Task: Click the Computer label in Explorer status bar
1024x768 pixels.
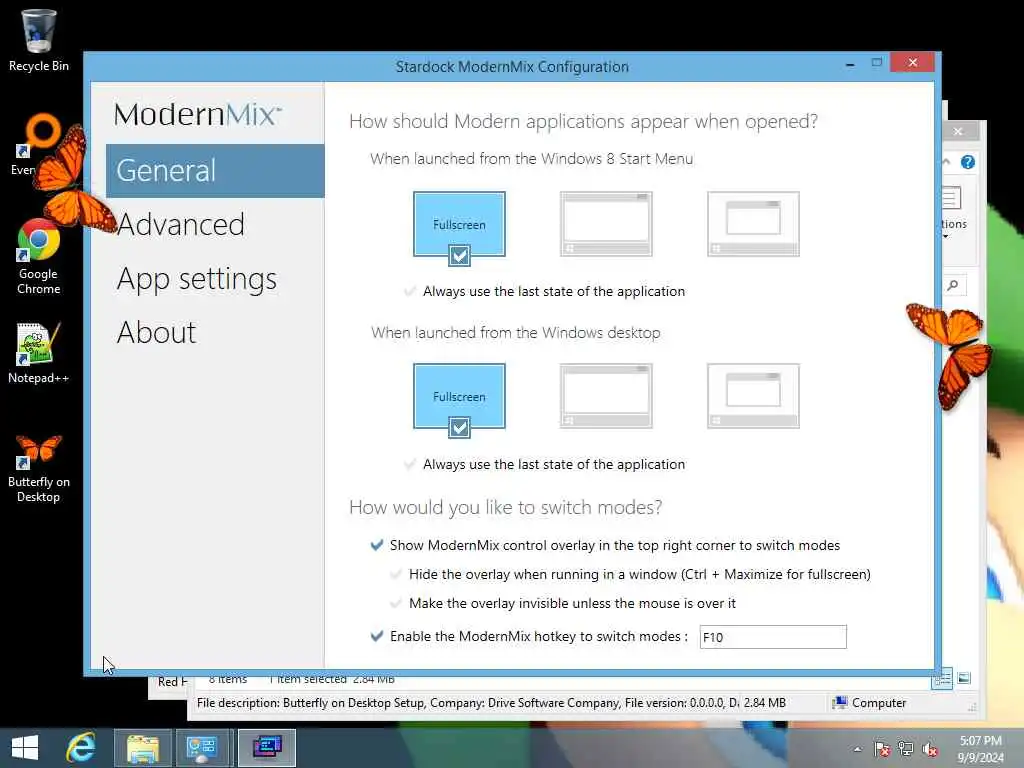Action: tap(878, 703)
